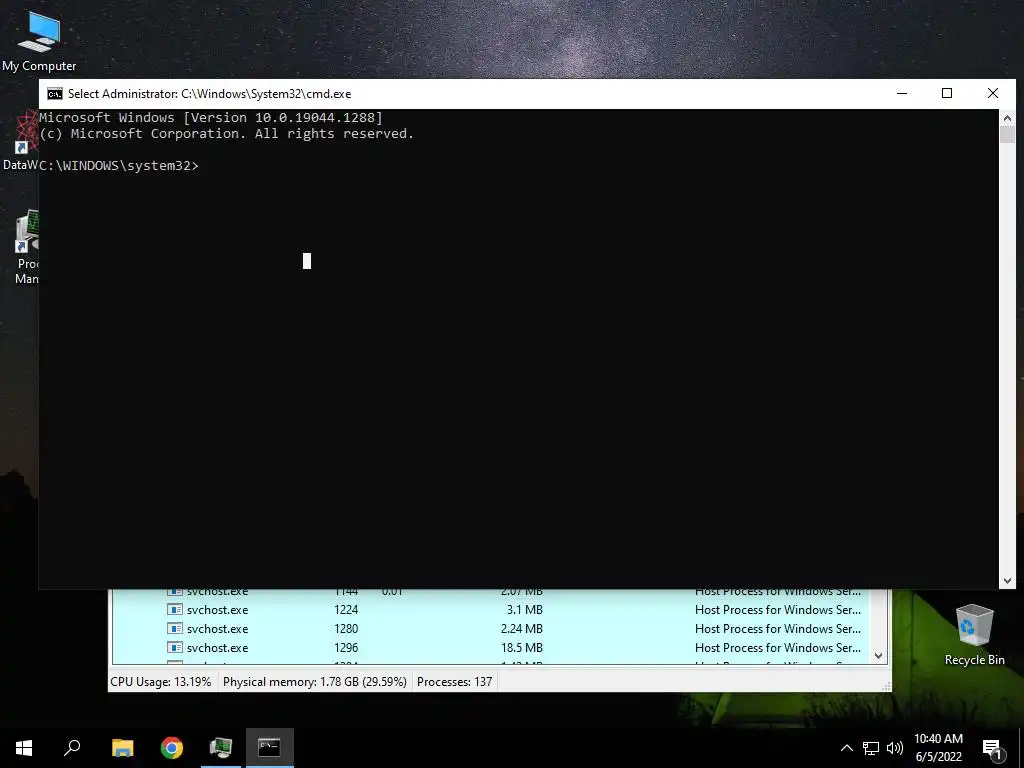This screenshot has height=768, width=1024.
Task: Select the svchost.exe row with PID 1296
Action: pyautogui.click(x=492, y=647)
